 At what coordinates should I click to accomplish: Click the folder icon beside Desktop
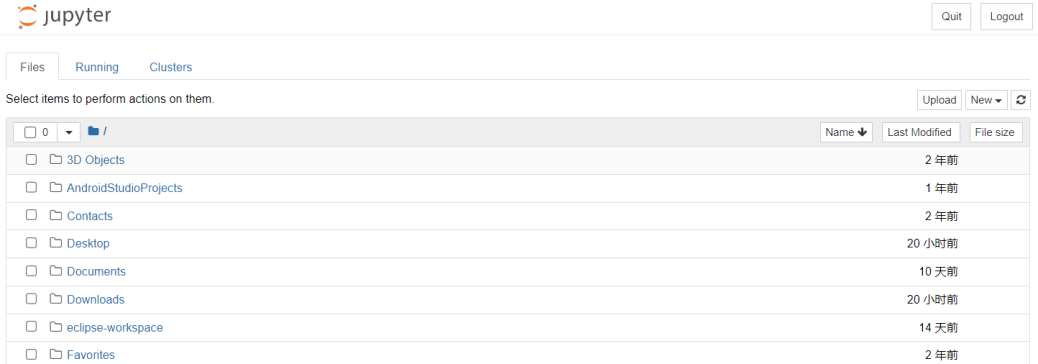56,243
